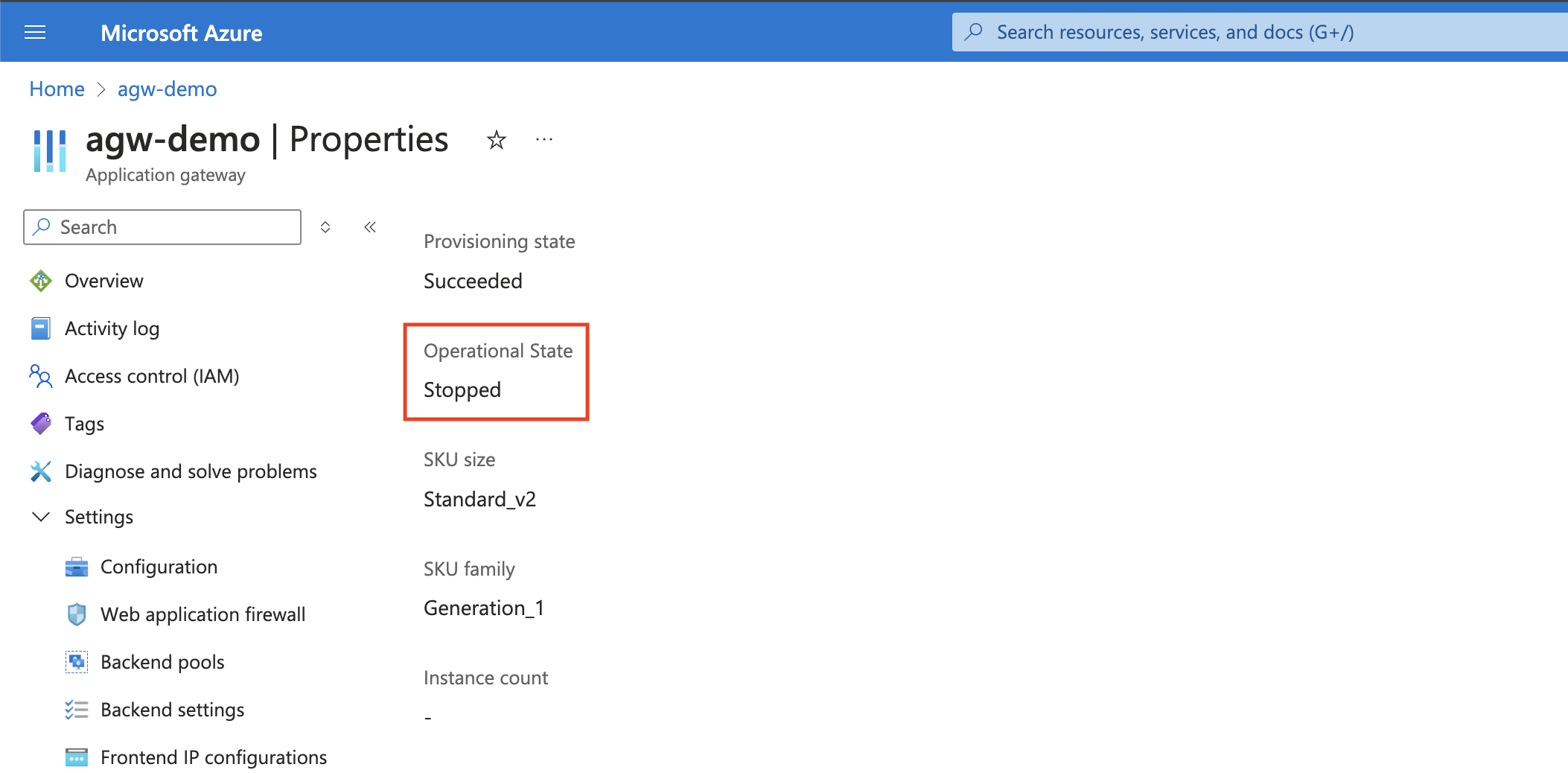
Task: Focus the sidebar Search field
Action: (162, 227)
